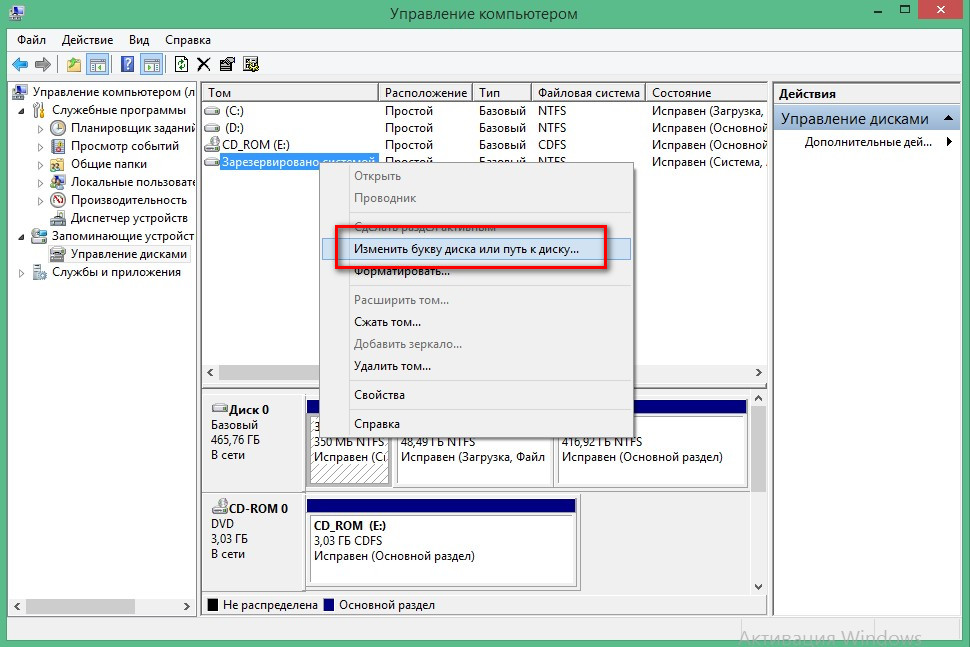
Task: Click the Properties toolbar icon
Action: 227,64
